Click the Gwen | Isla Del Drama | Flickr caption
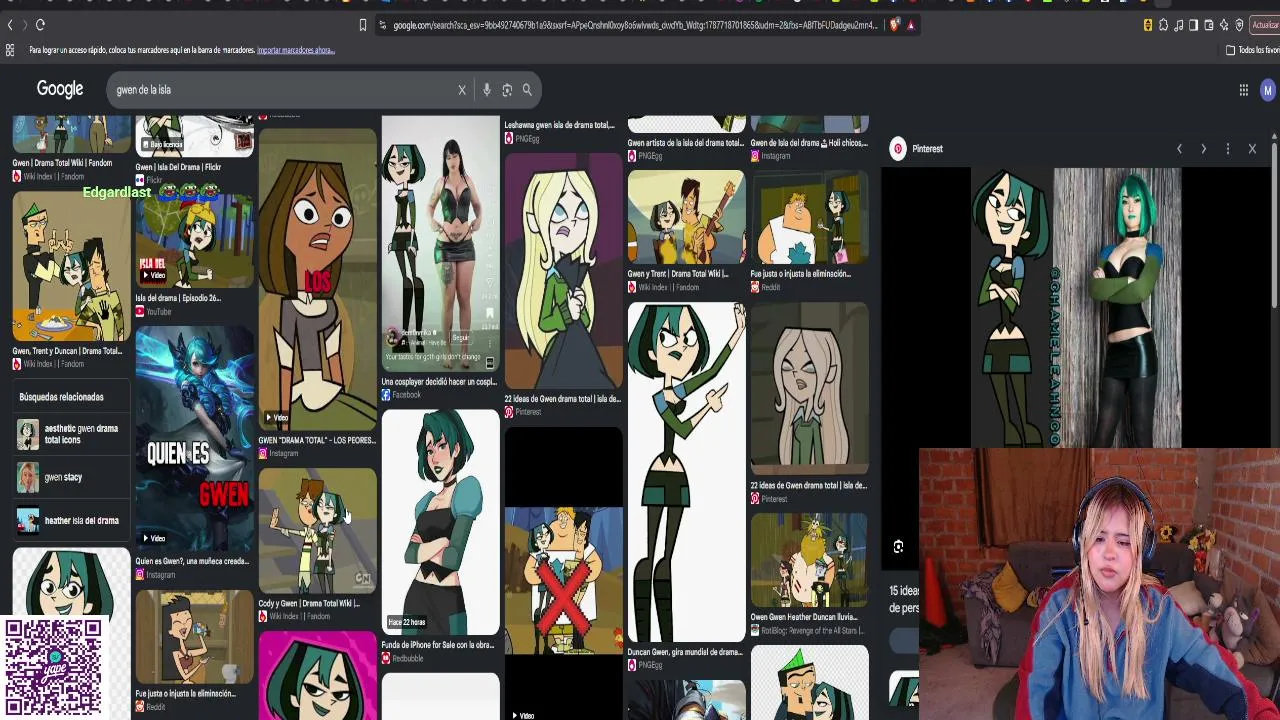 178,167
